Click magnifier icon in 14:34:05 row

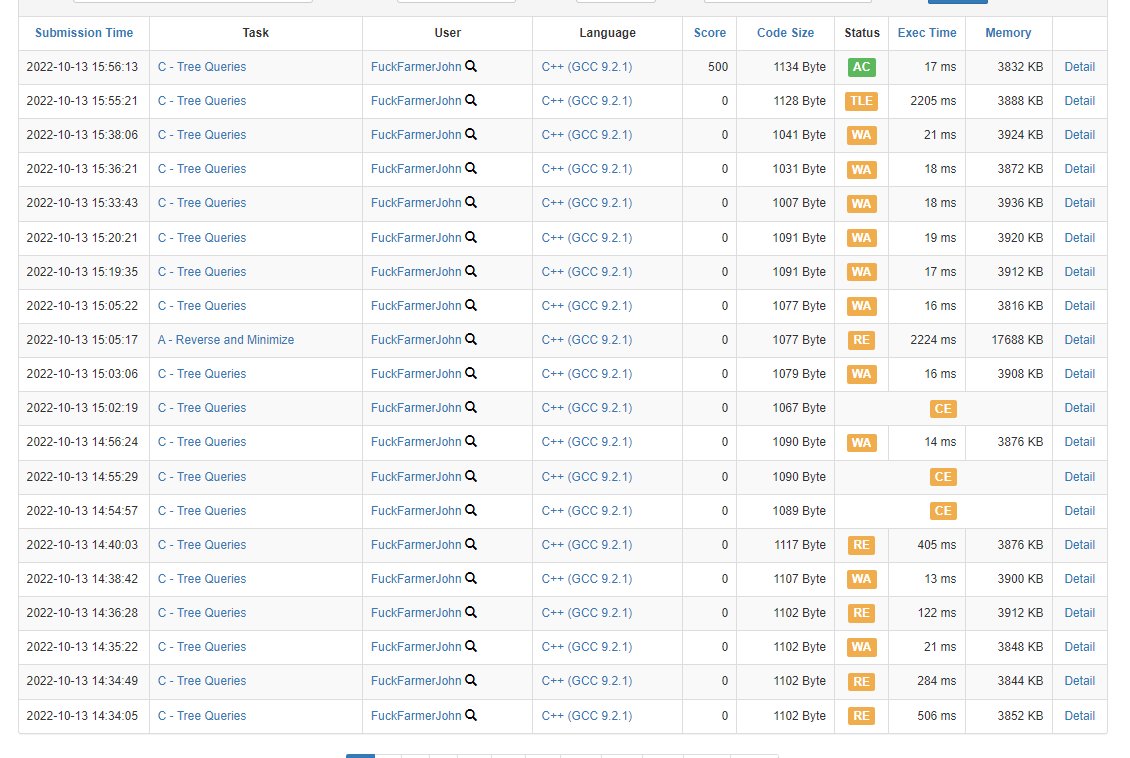point(471,715)
